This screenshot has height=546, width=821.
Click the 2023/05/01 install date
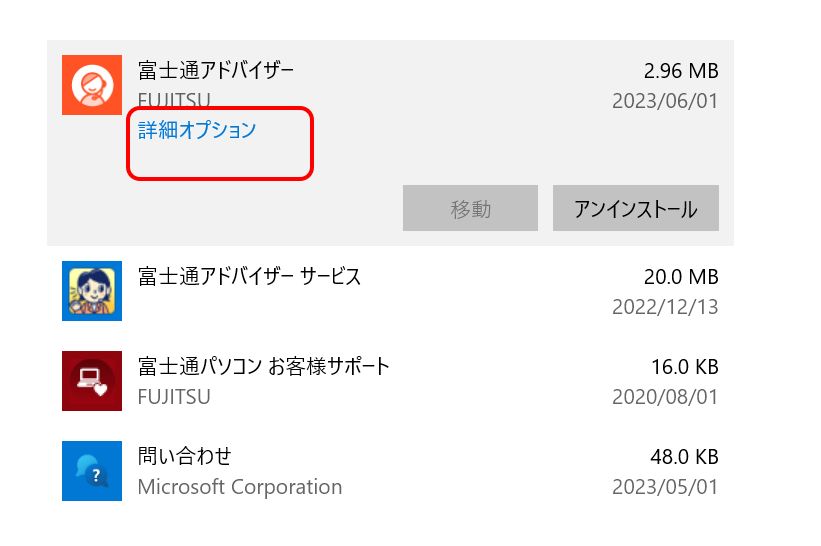click(665, 487)
